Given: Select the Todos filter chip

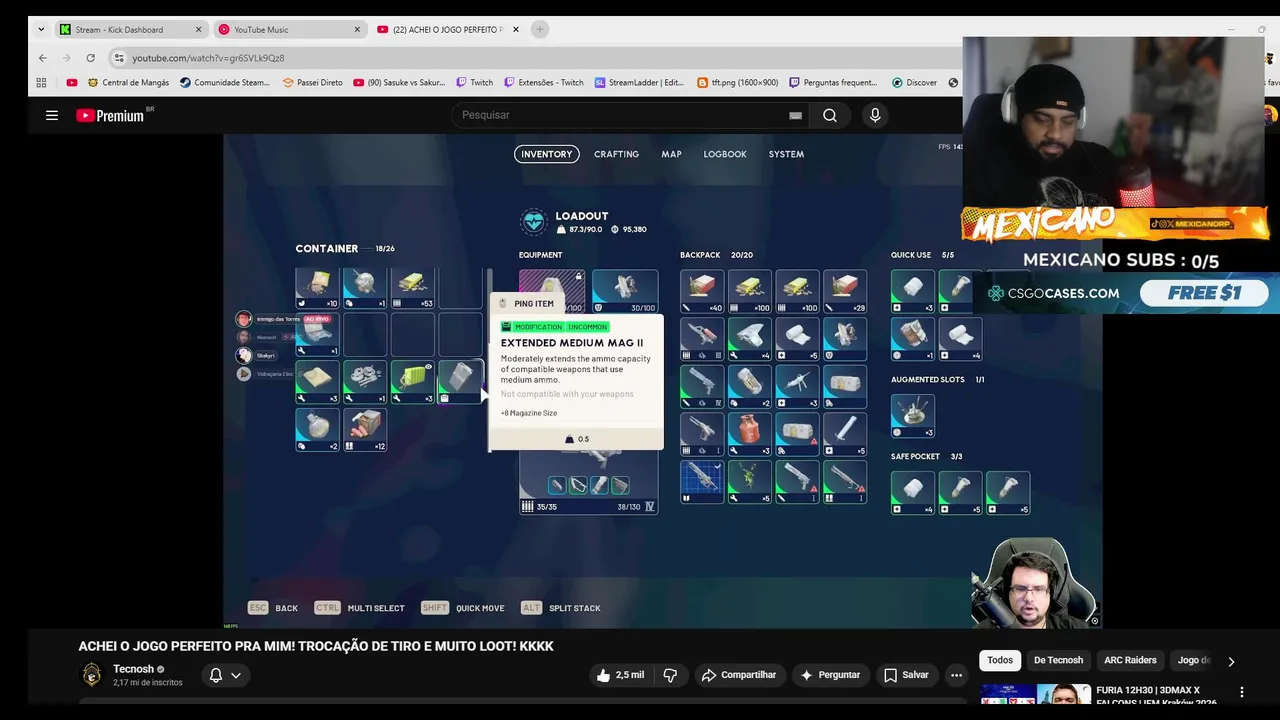Looking at the screenshot, I should pyautogui.click(x=1000, y=660).
